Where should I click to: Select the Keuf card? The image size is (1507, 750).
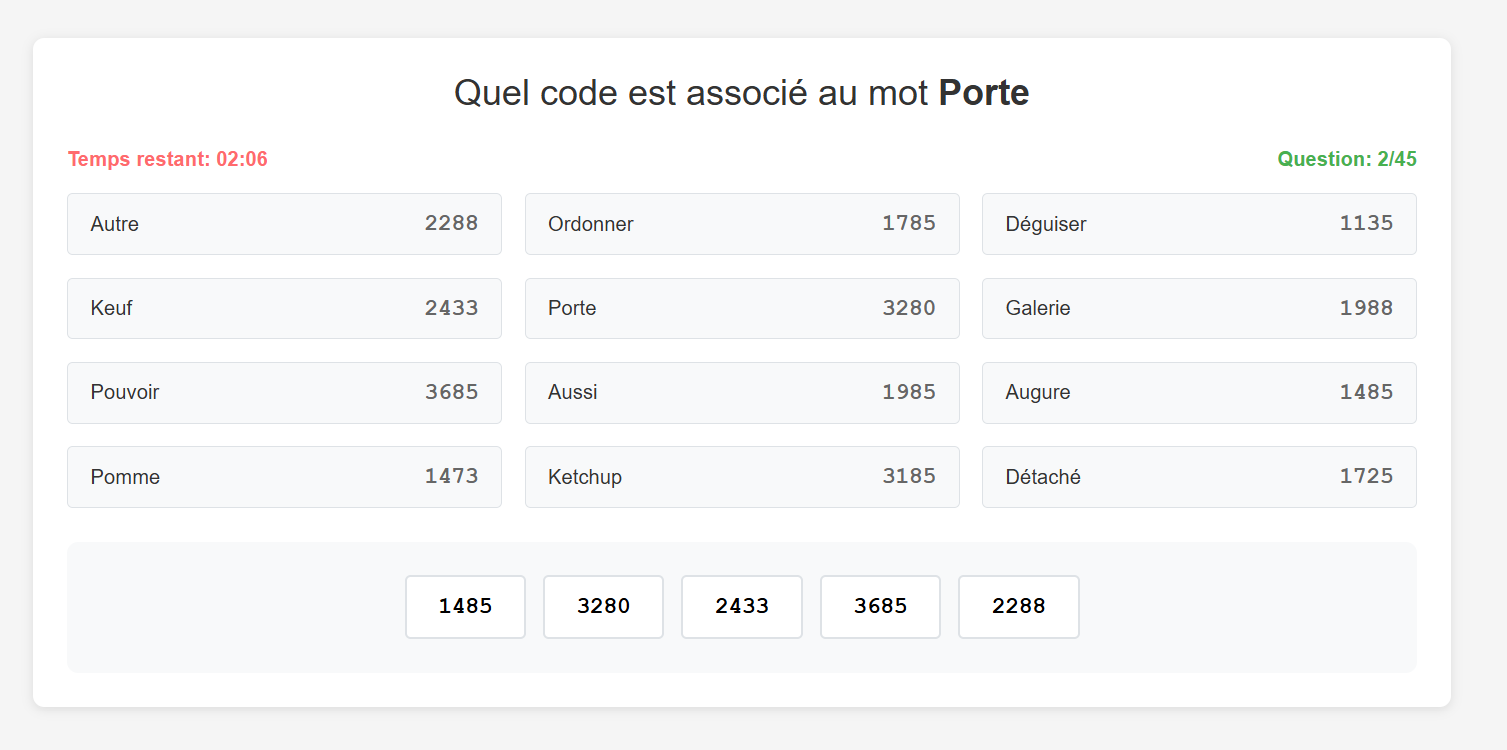point(284,308)
